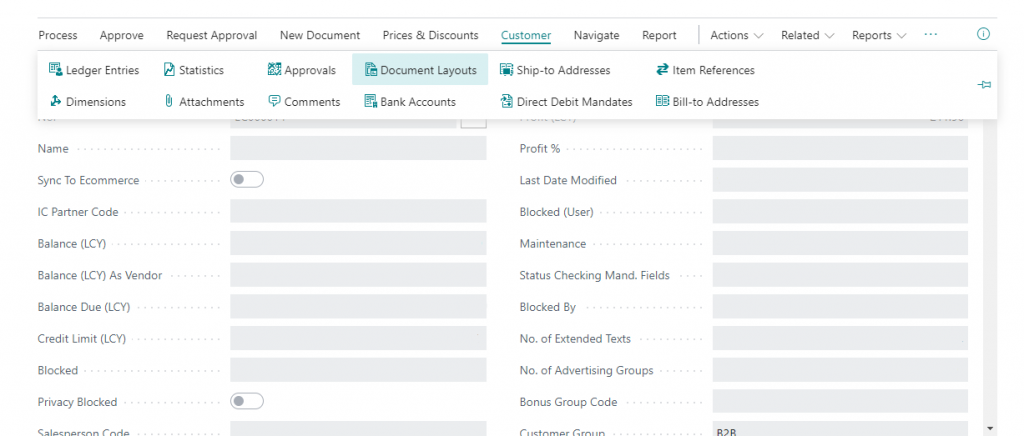Click the Document Layouts icon

point(370,70)
